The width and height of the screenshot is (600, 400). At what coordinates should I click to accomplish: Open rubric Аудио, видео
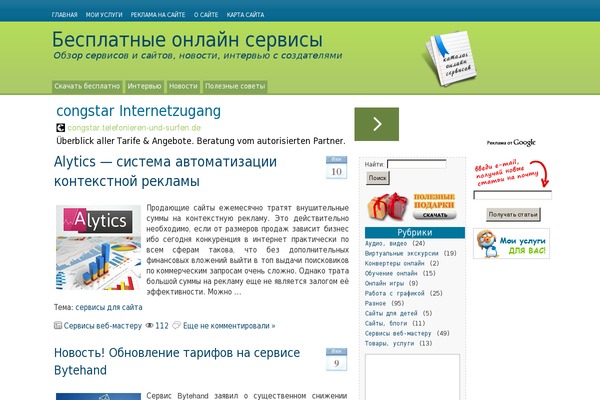click(x=385, y=243)
